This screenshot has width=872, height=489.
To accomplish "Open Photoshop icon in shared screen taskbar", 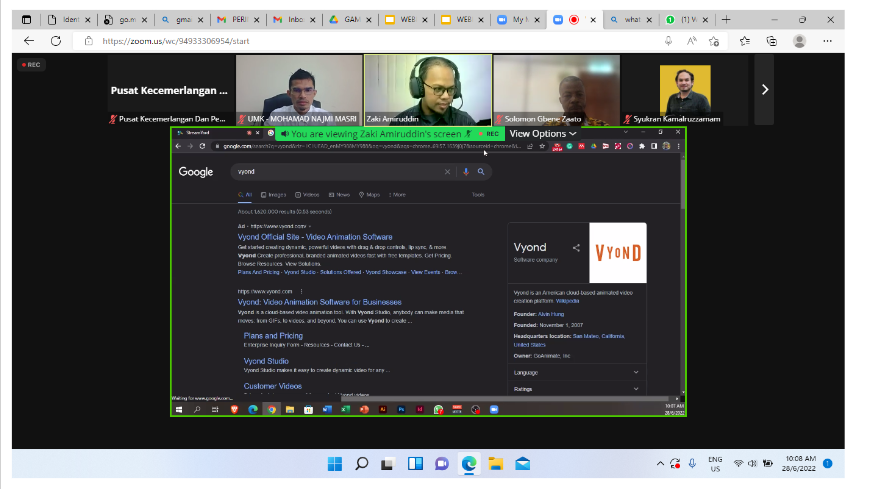I will pos(401,409).
